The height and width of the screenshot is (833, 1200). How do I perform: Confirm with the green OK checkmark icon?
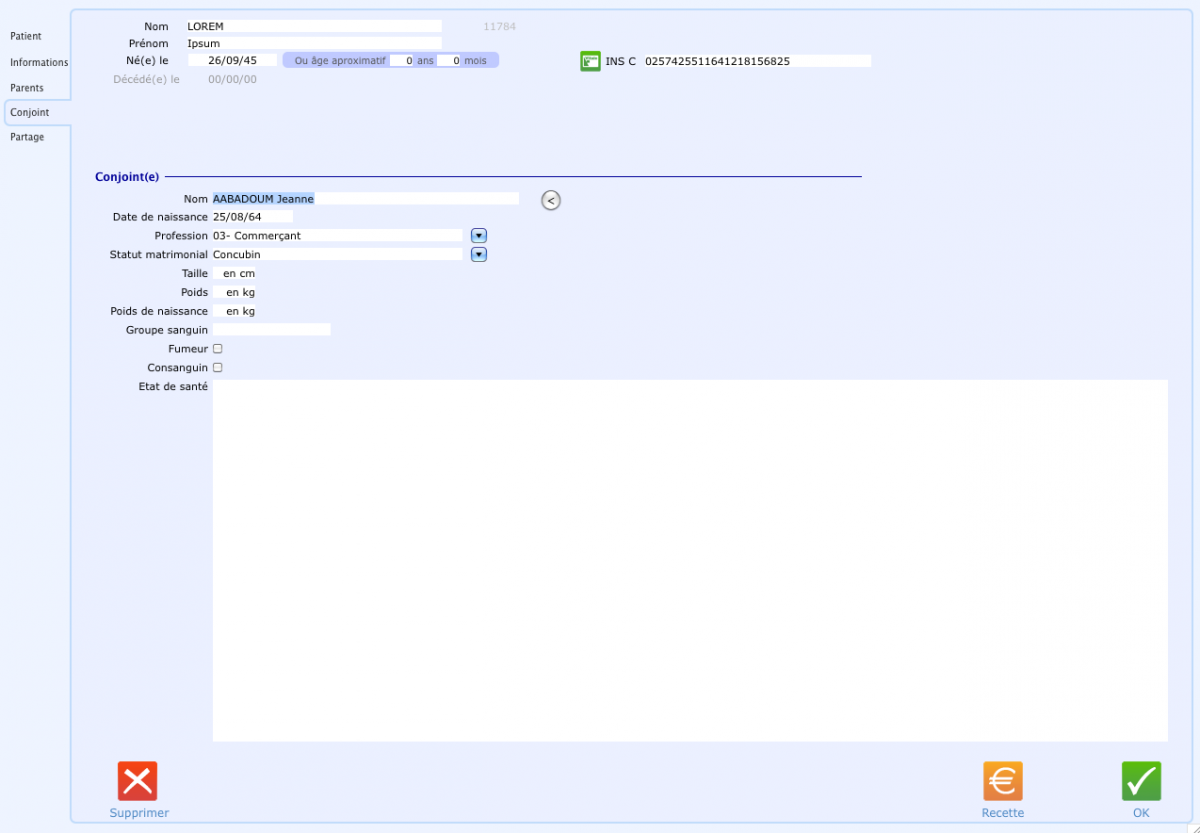(x=1141, y=781)
